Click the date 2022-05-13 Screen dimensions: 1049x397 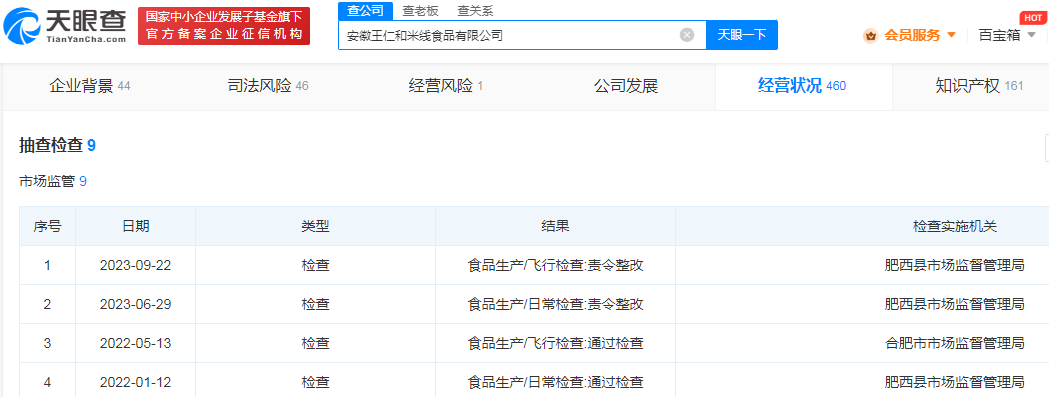pos(136,343)
